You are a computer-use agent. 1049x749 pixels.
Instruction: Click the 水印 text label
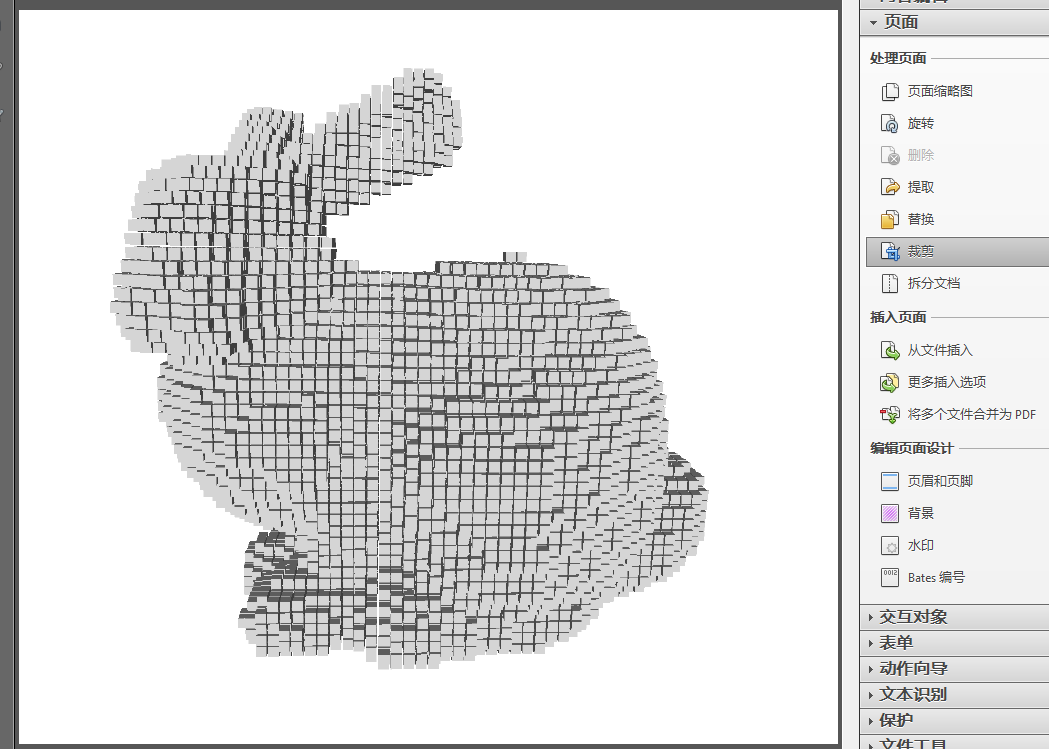921,545
